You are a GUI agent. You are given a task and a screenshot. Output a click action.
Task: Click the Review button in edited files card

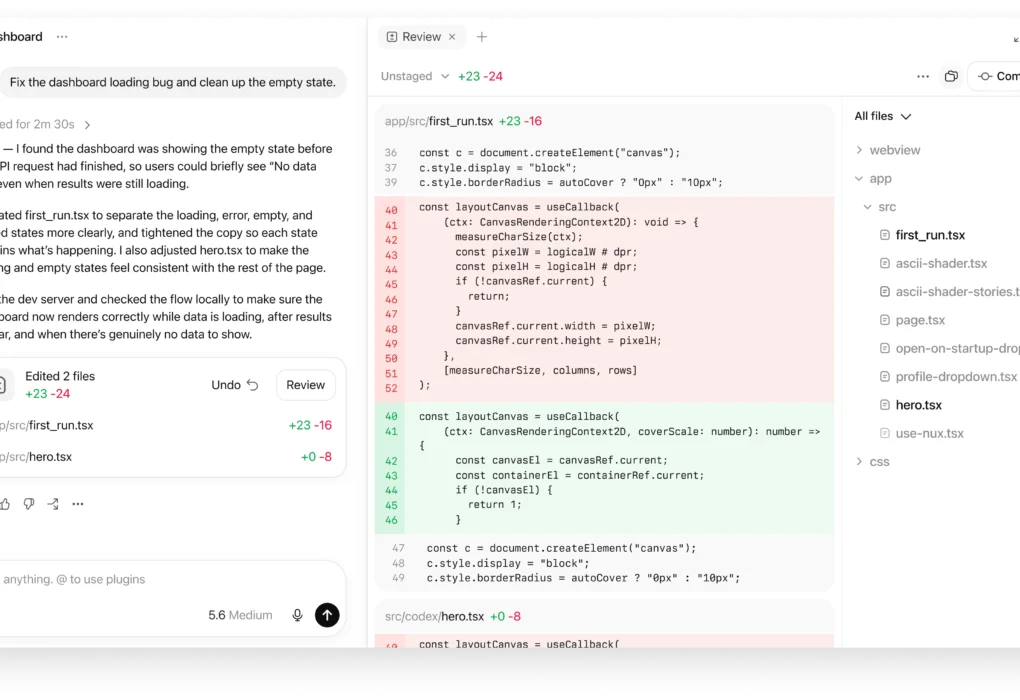pos(306,385)
